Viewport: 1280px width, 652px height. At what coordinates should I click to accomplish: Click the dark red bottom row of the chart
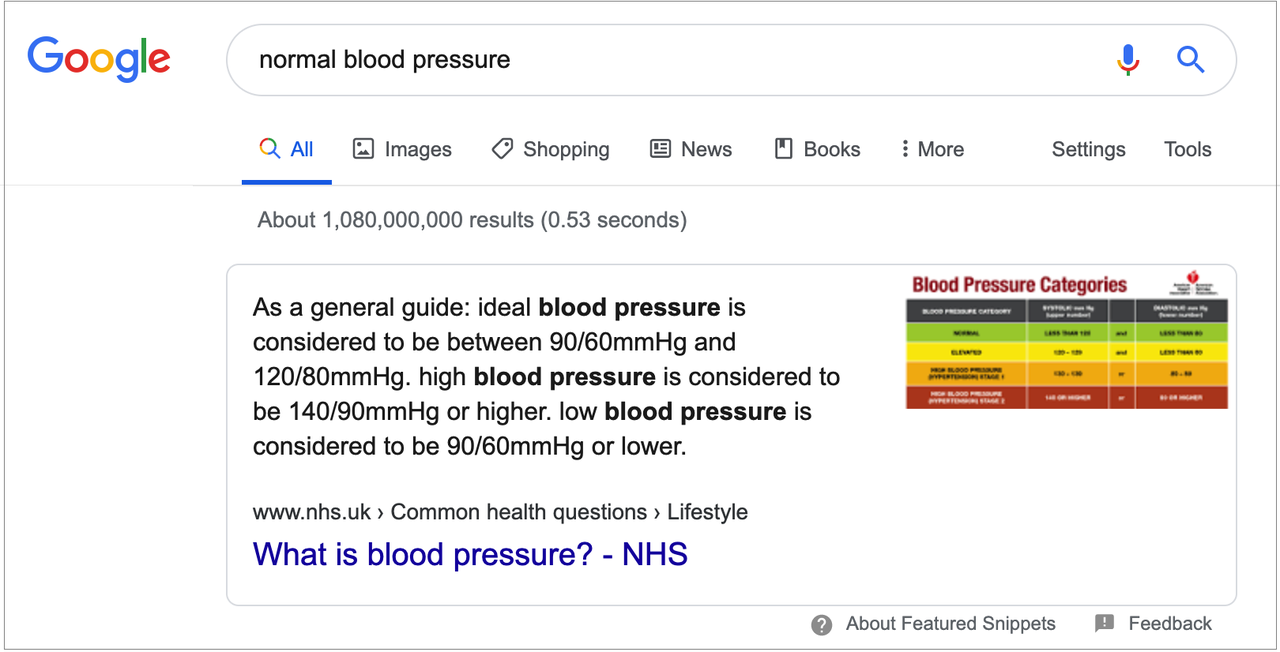1067,397
